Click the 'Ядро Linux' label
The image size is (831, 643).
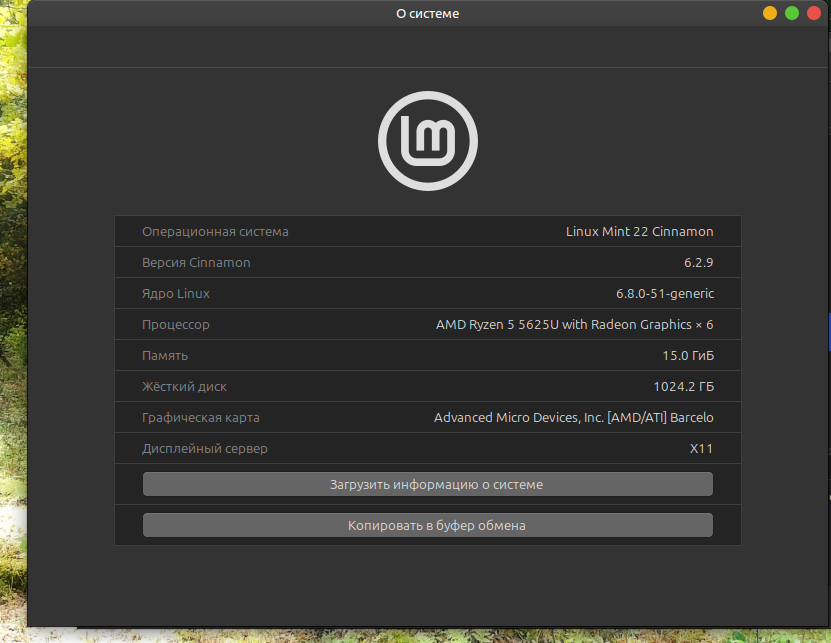pos(175,294)
